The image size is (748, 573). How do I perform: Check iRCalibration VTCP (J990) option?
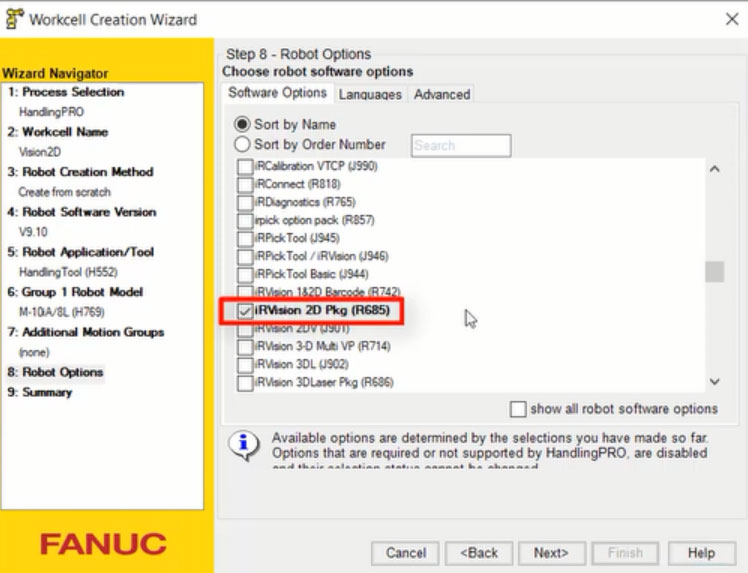coord(245,167)
